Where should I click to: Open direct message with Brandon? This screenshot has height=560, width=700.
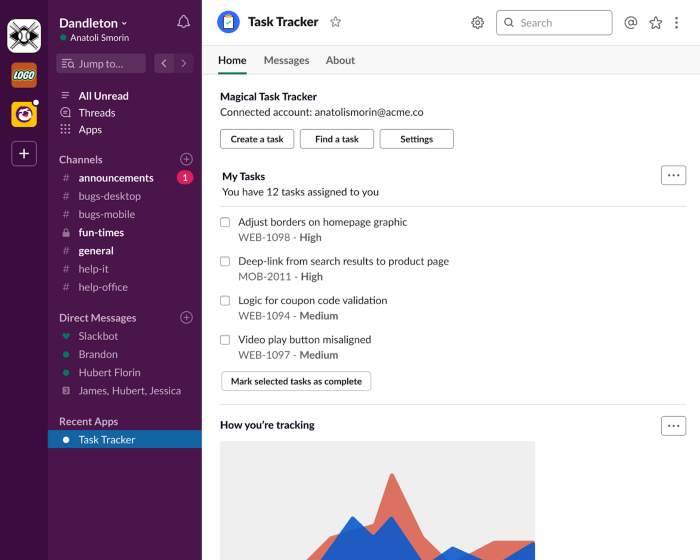coord(98,354)
